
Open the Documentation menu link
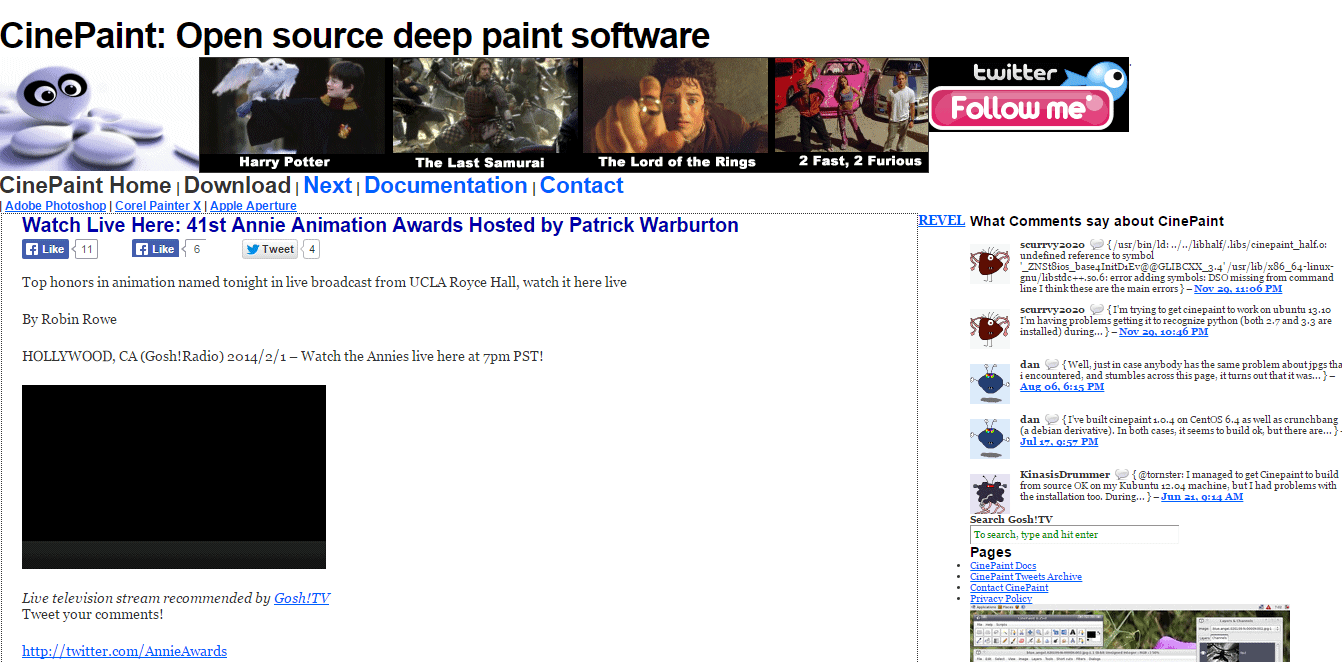tap(446, 186)
